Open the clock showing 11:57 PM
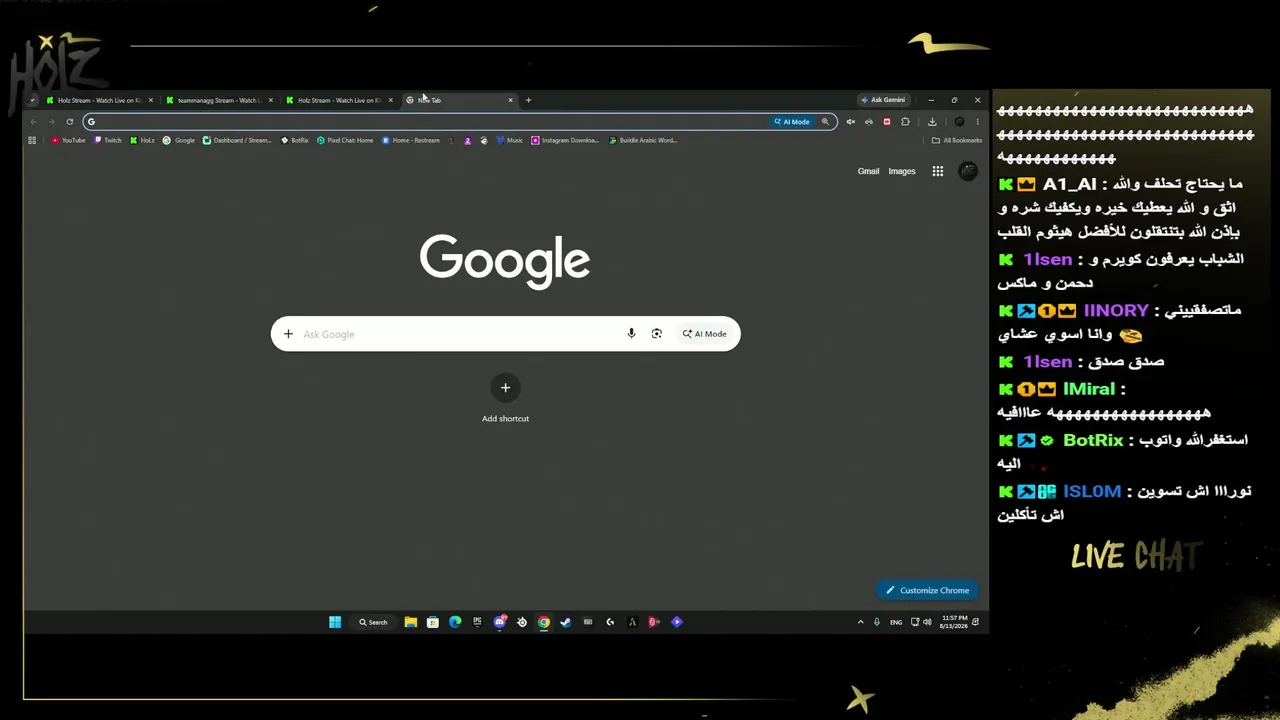1280x720 pixels. tap(955, 622)
